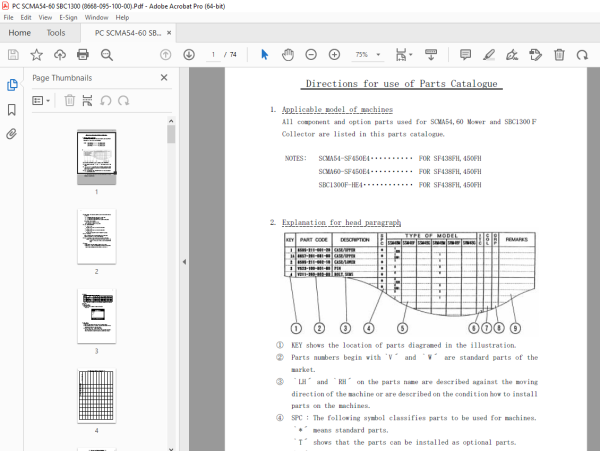
Task: Select the PC SCMA54-60 document tab
Action: (x=128, y=33)
